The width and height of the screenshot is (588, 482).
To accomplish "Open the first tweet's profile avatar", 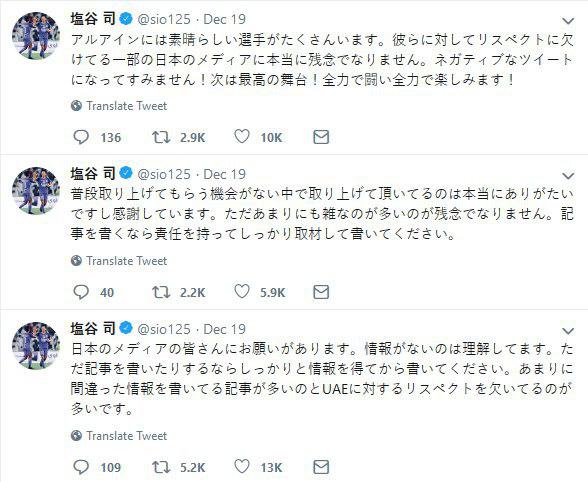I will coord(36,36).
